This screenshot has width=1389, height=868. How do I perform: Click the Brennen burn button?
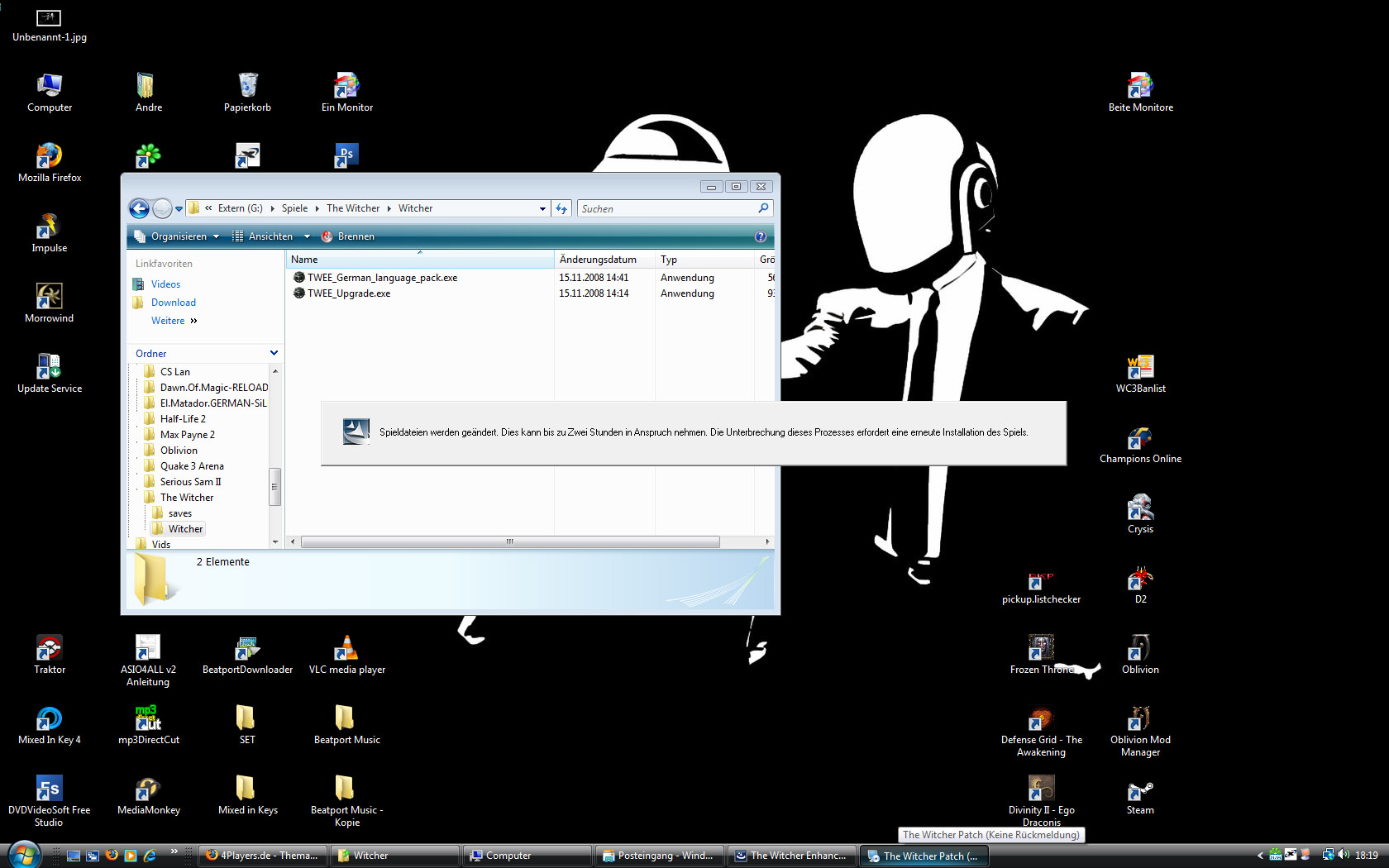tap(348, 236)
